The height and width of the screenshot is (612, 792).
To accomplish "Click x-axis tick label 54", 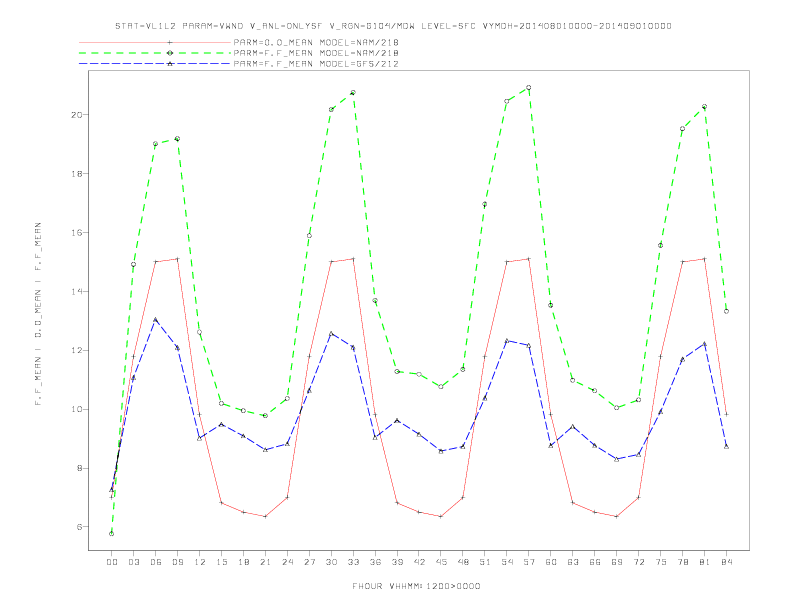I will click(507, 562).
